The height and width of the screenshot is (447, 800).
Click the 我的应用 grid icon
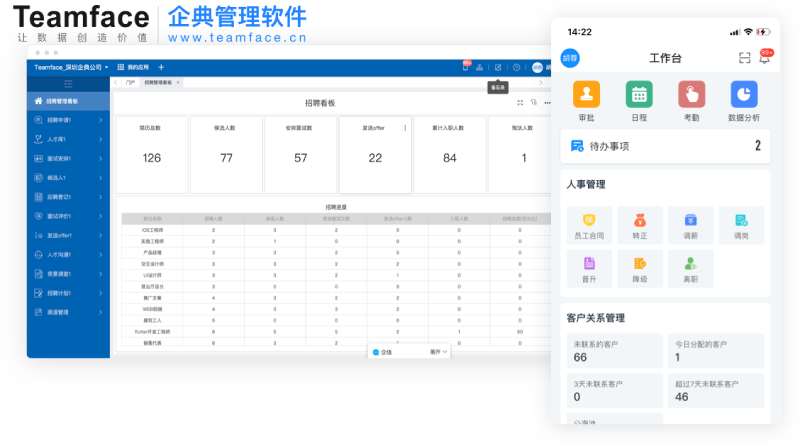point(121,67)
